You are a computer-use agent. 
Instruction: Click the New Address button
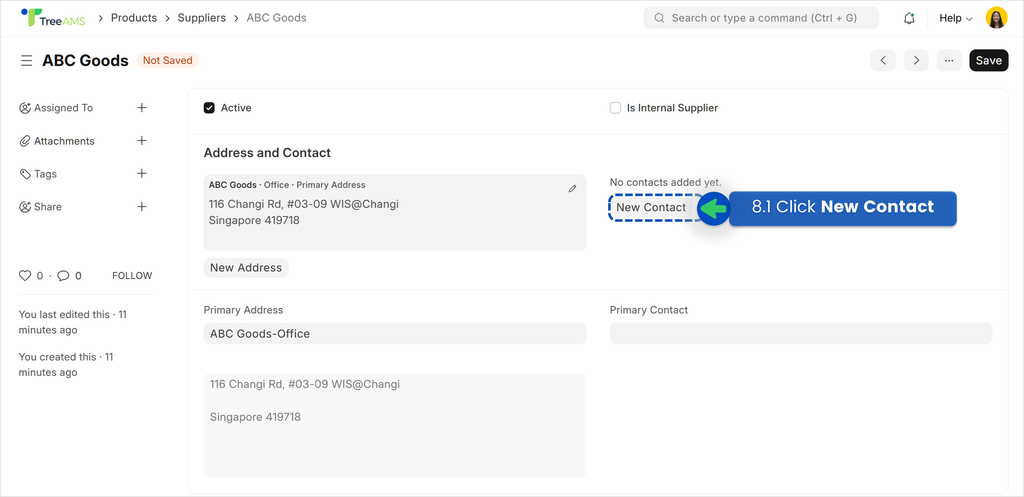coord(246,268)
